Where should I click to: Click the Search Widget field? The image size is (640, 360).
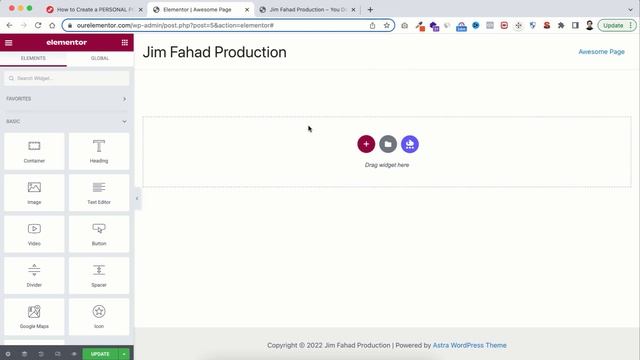tap(67, 78)
